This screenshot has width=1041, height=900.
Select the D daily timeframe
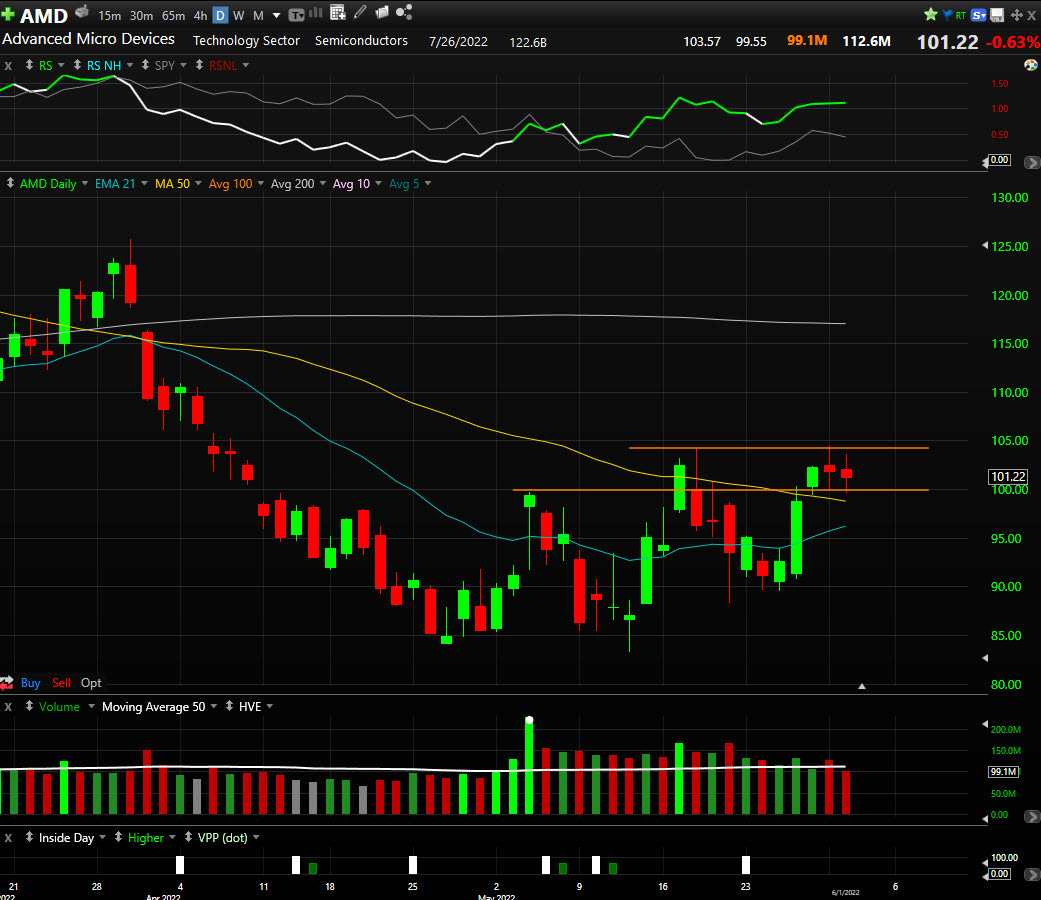tap(220, 15)
